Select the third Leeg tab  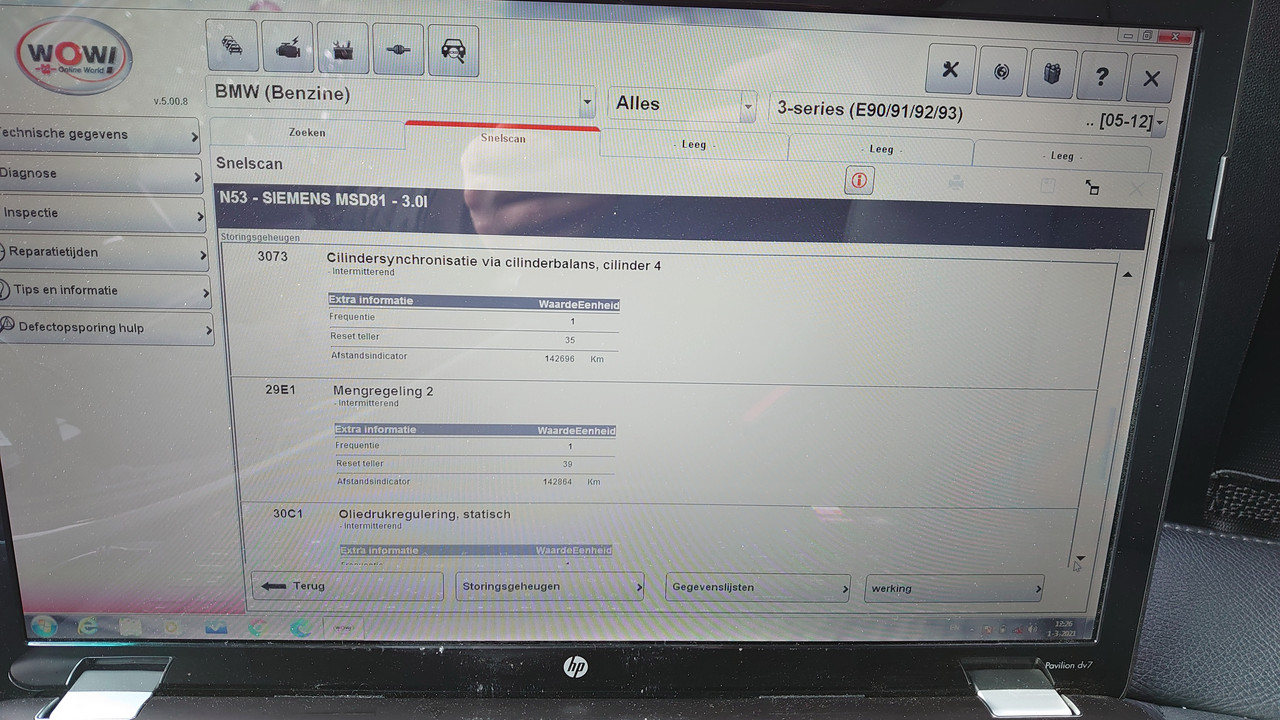tap(1062, 156)
